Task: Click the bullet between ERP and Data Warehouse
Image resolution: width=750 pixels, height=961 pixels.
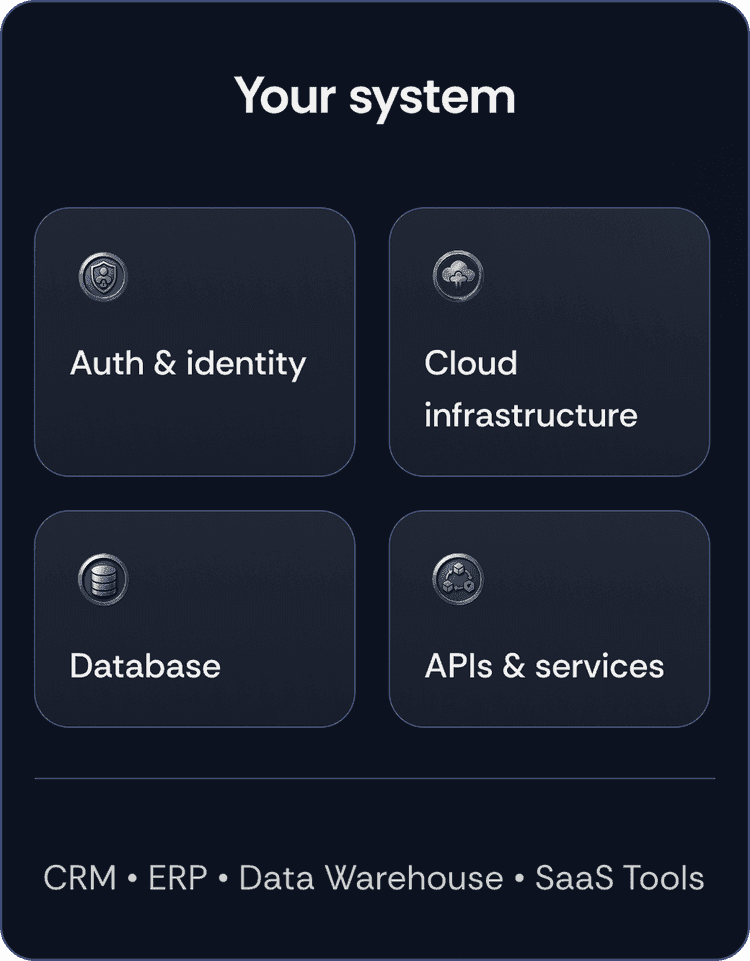Action: [x=223, y=880]
